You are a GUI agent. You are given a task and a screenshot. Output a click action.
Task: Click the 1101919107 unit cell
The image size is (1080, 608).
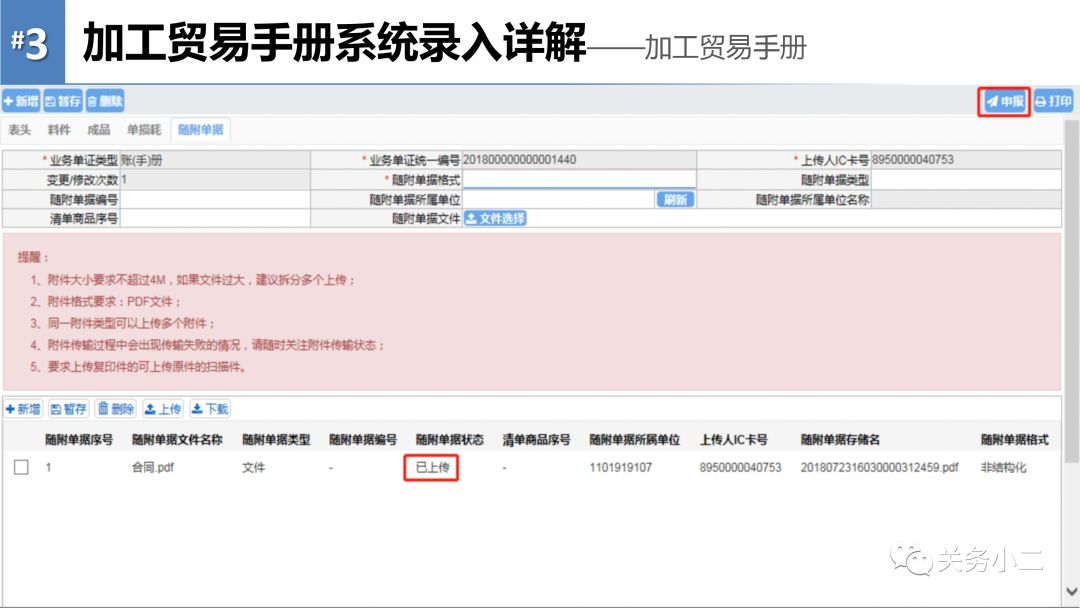pos(621,468)
